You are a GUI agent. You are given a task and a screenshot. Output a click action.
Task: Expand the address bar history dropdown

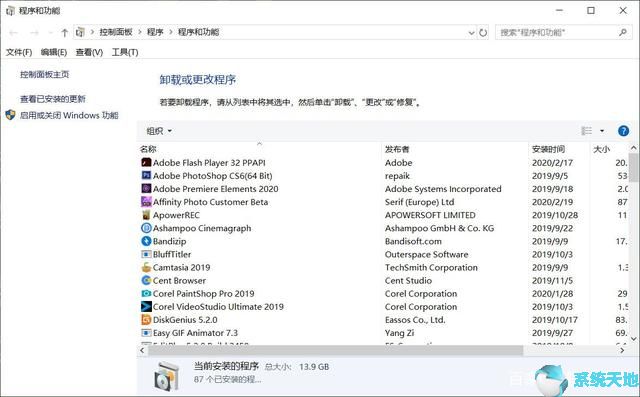pos(471,32)
